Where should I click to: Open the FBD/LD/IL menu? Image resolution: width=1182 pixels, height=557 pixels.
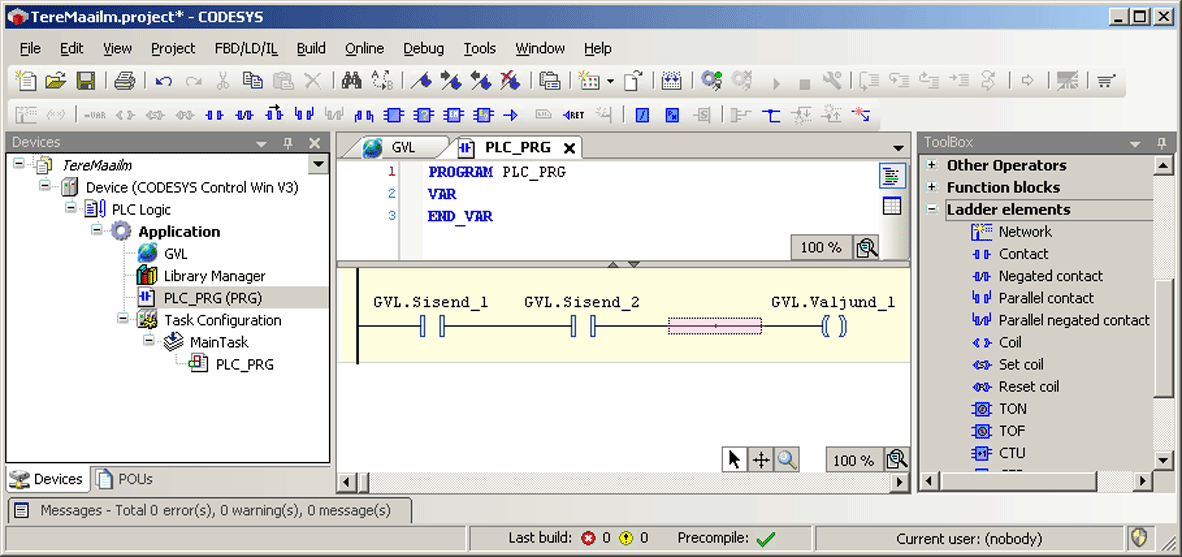(x=246, y=48)
